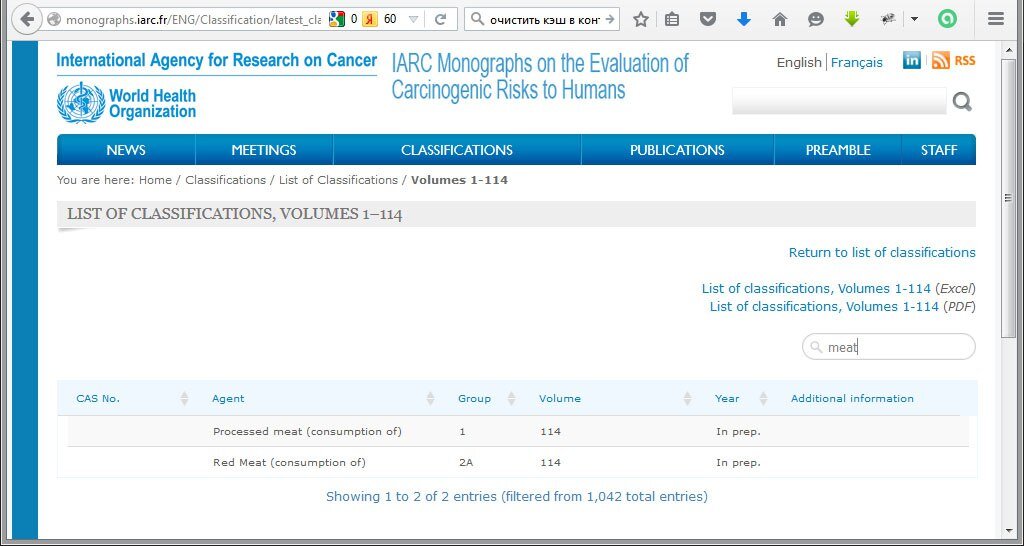Open dropdown next to the ant extension

click(914, 20)
